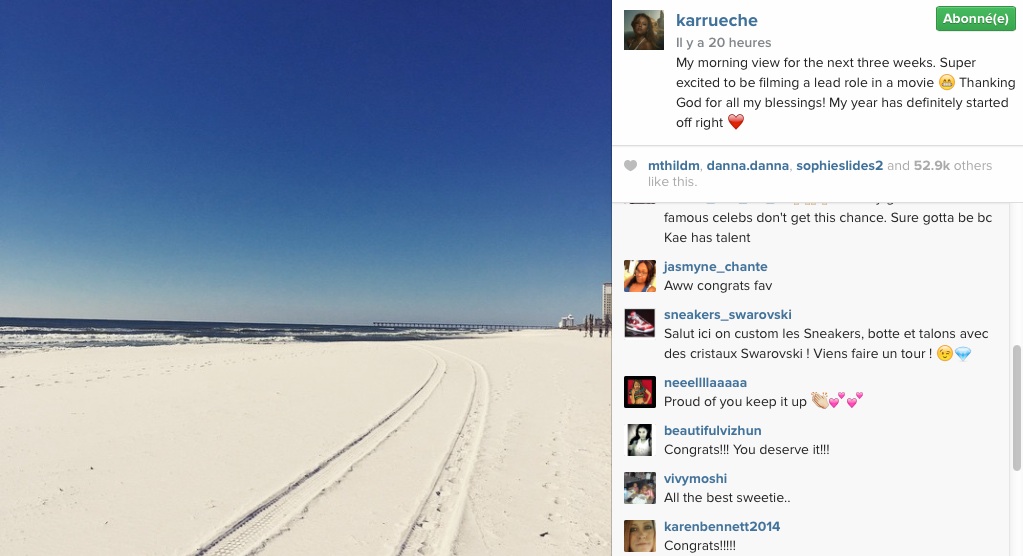Open neeellllaaaaa commenter profile

coord(705,382)
